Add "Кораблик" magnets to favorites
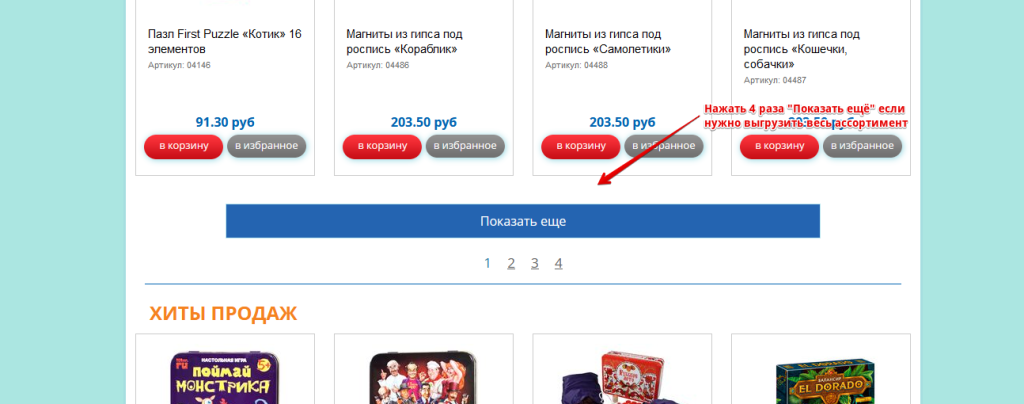This screenshot has width=1024, height=404. [465, 146]
